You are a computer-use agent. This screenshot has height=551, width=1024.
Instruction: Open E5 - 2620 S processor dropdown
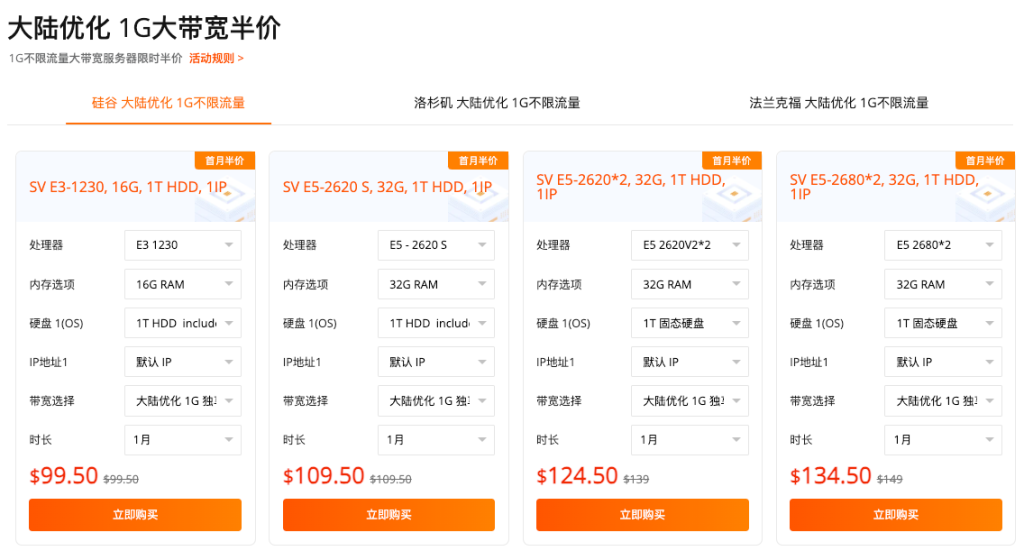click(435, 245)
